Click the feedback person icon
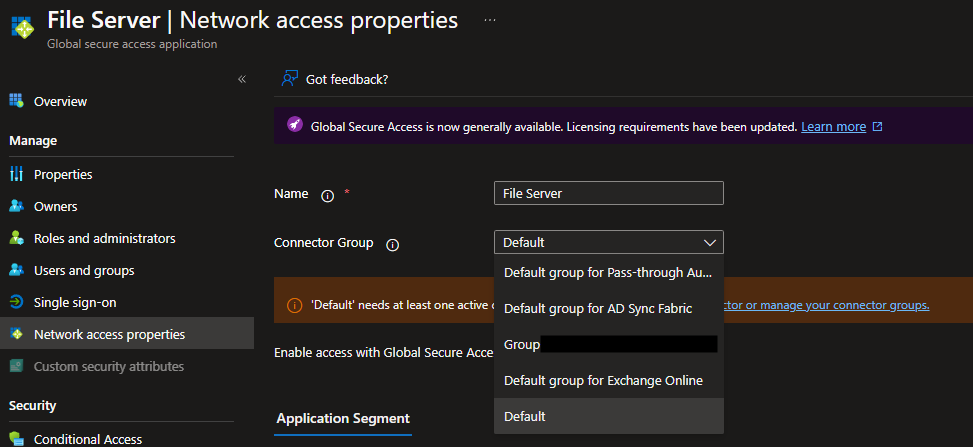 pos(290,79)
